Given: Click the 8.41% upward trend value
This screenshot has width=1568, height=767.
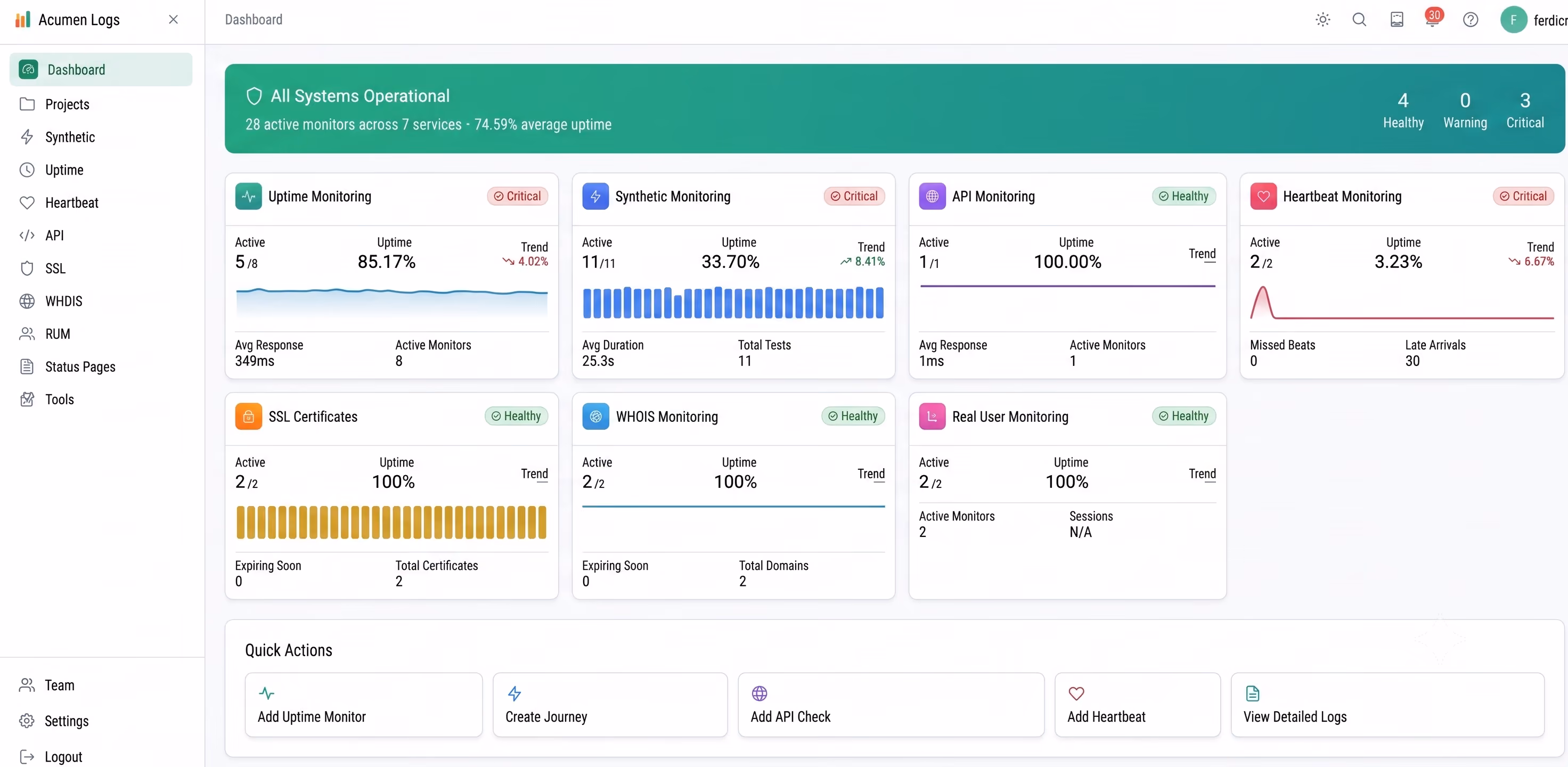Looking at the screenshot, I should pyautogui.click(x=862, y=261).
